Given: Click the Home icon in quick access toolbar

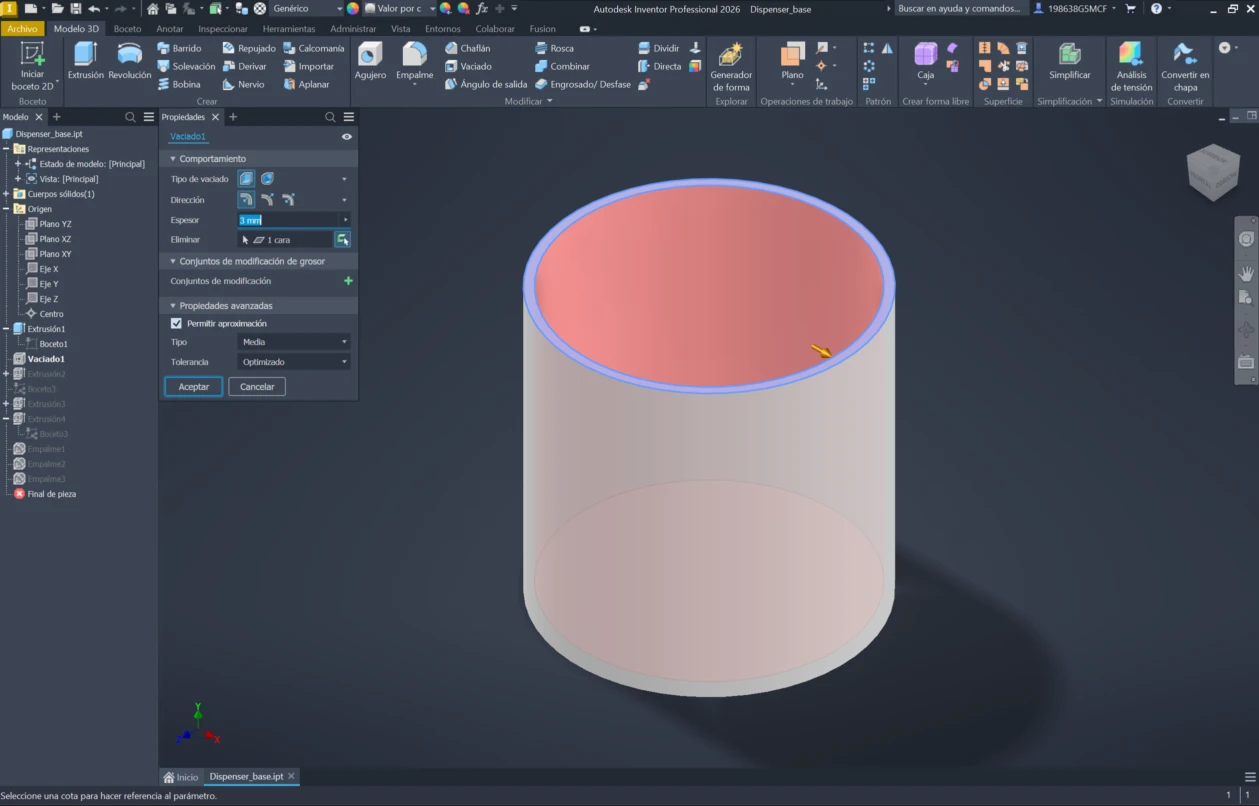Looking at the screenshot, I should click(x=153, y=8).
